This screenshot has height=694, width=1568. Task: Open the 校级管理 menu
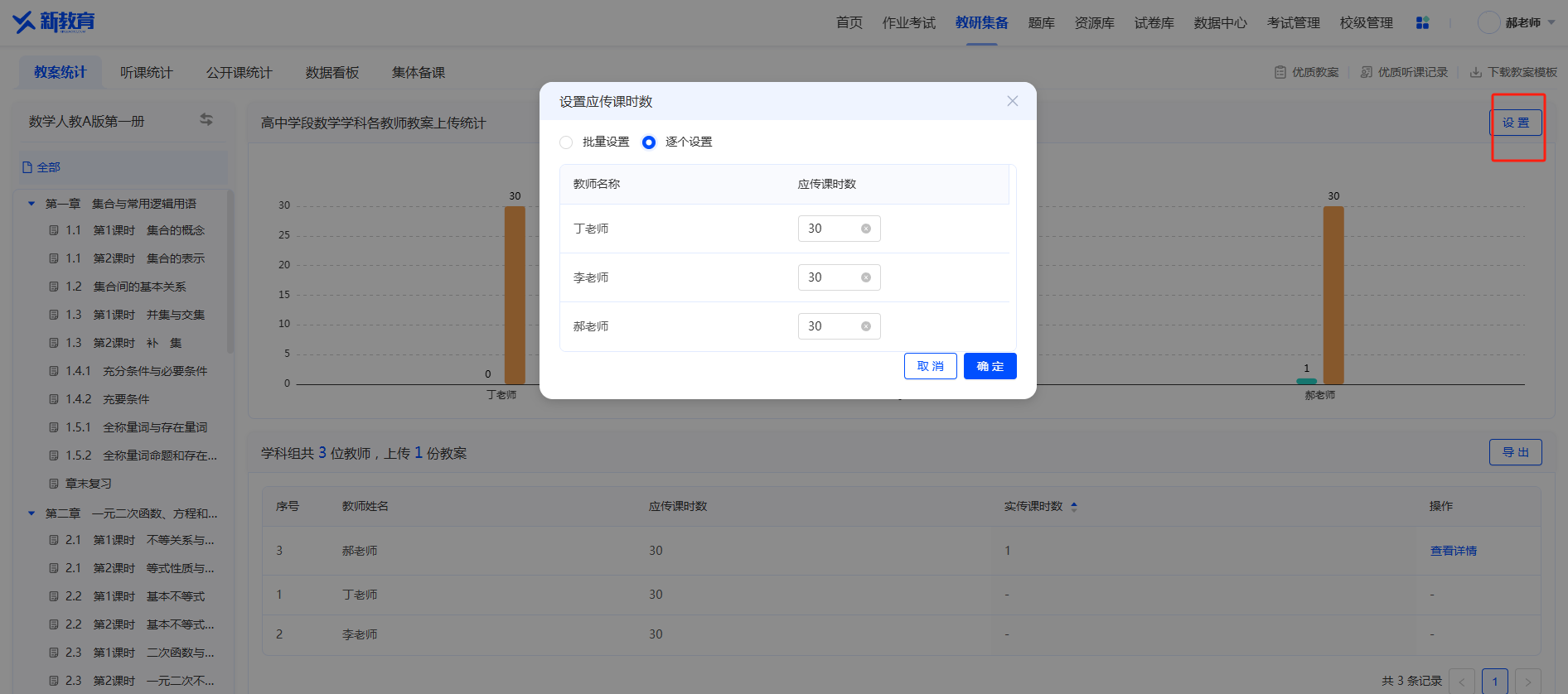click(1367, 22)
